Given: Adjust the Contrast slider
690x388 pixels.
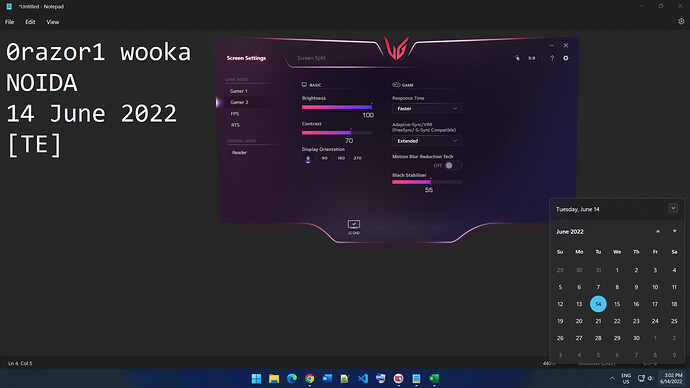Looking at the screenshot, I should (x=337, y=132).
